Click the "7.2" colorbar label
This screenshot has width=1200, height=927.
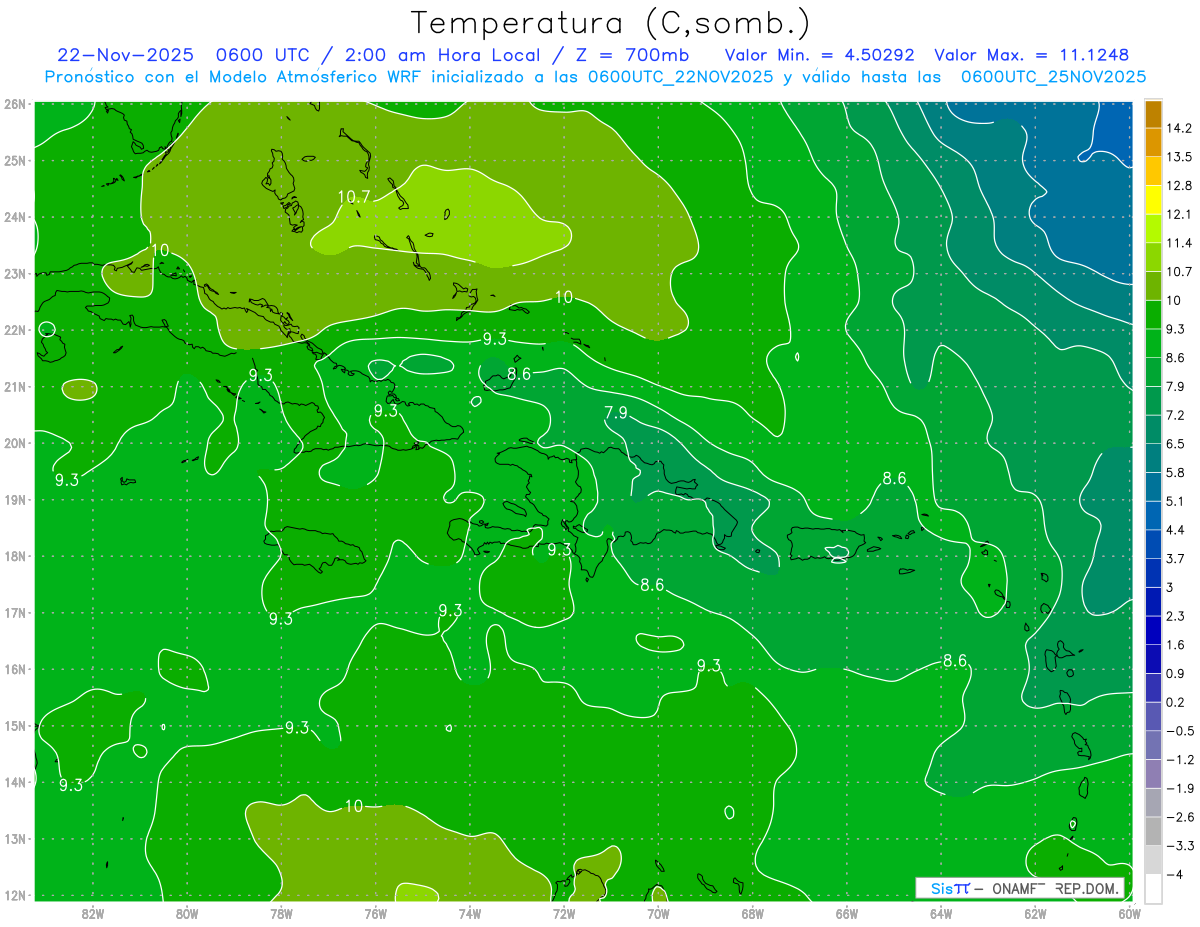point(1175,415)
